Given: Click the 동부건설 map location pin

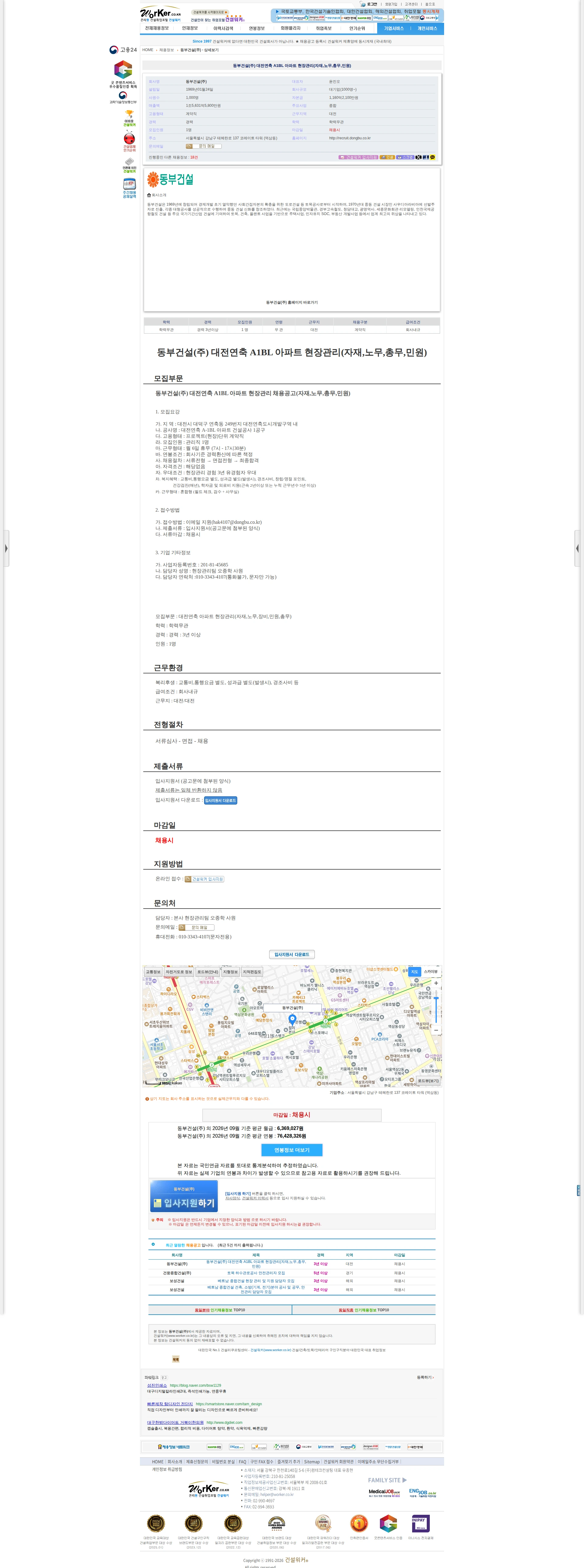Looking at the screenshot, I should click(x=292, y=1020).
